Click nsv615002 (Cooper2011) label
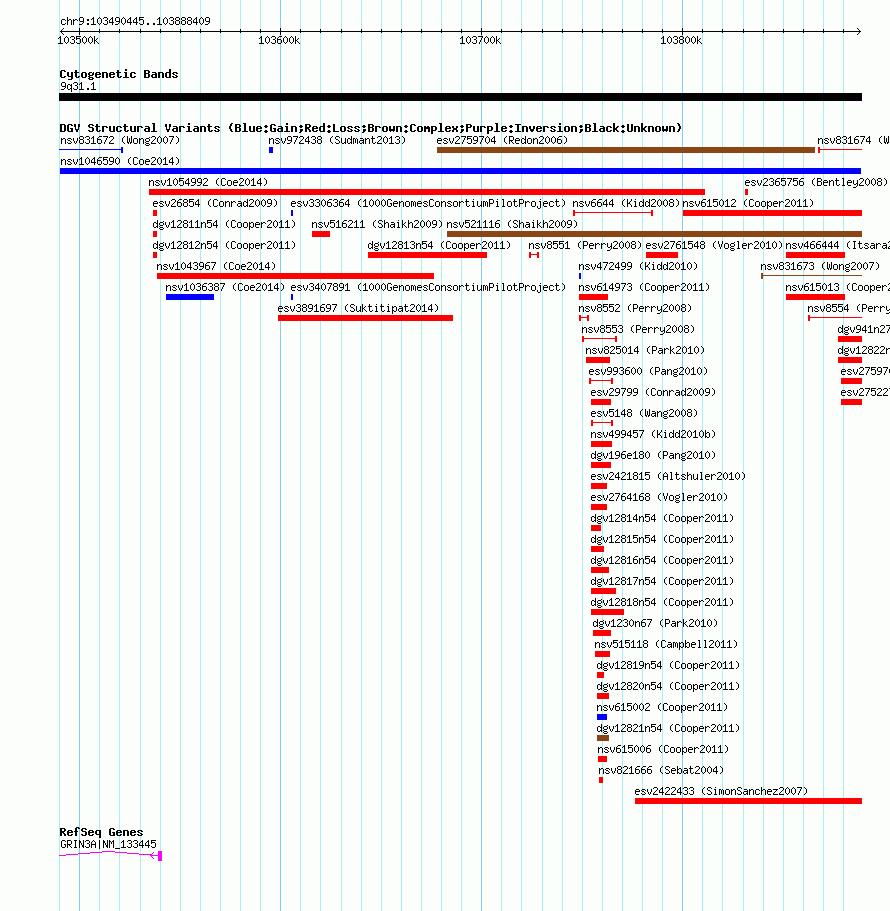Viewport: 890px width, 911px height. tap(662, 707)
